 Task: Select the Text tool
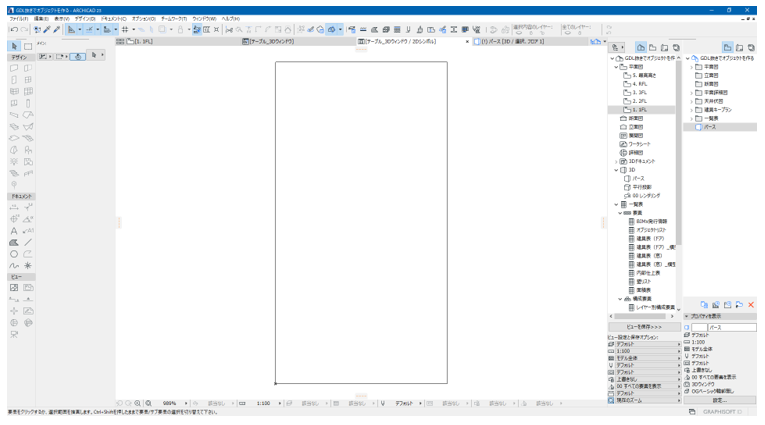pos(14,231)
